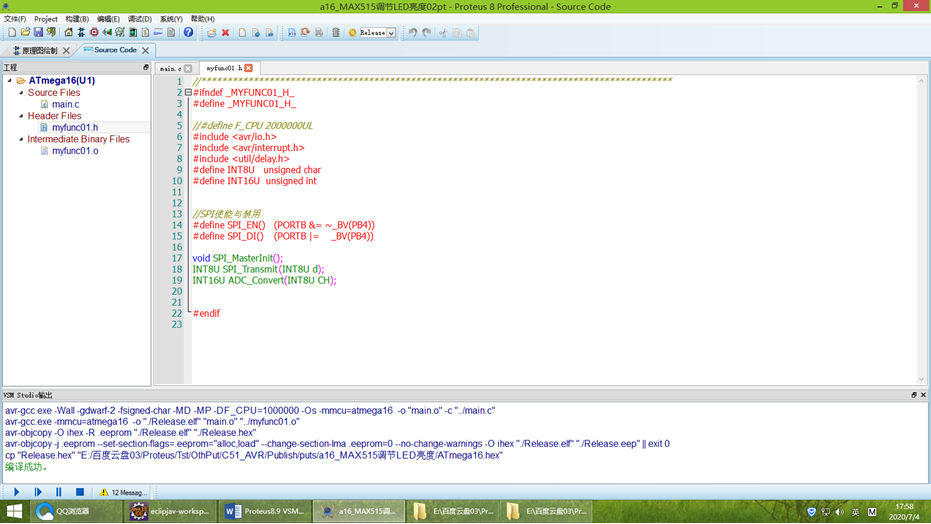
Task: Open the Gerber Viewer icon
Action: 120,33
